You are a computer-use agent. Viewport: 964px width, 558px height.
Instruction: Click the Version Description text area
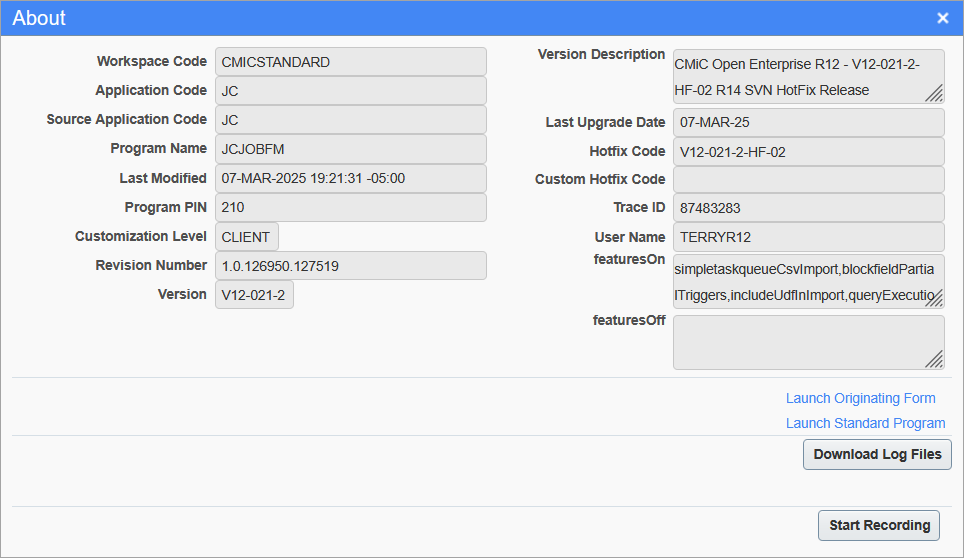[x=808, y=77]
